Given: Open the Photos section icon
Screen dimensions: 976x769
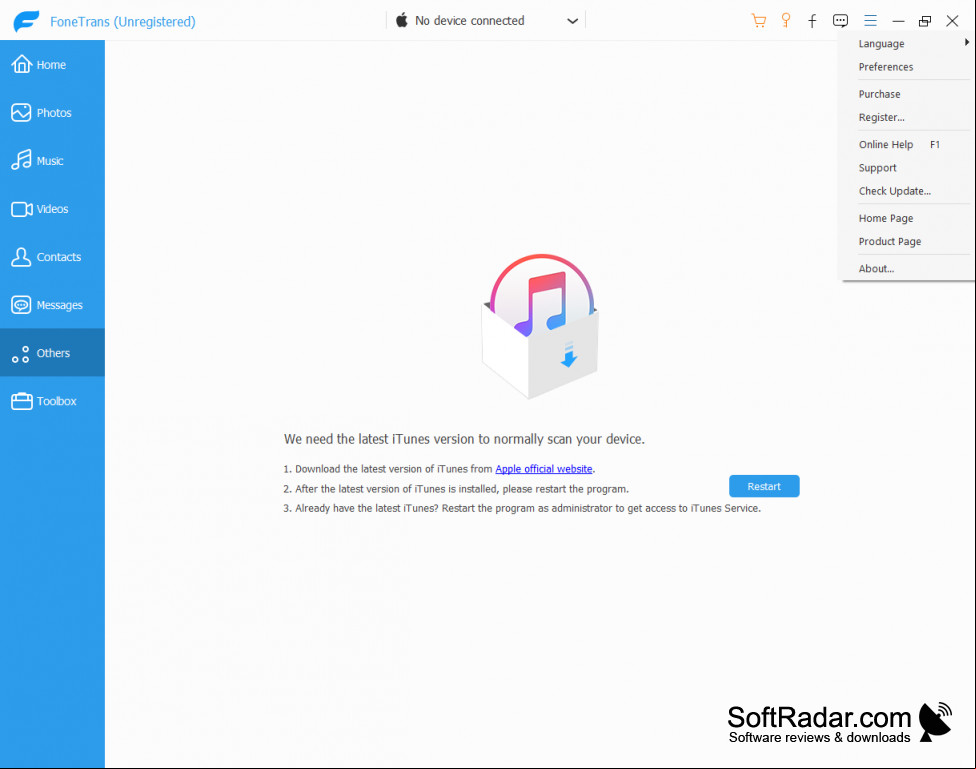Looking at the screenshot, I should 21,113.
